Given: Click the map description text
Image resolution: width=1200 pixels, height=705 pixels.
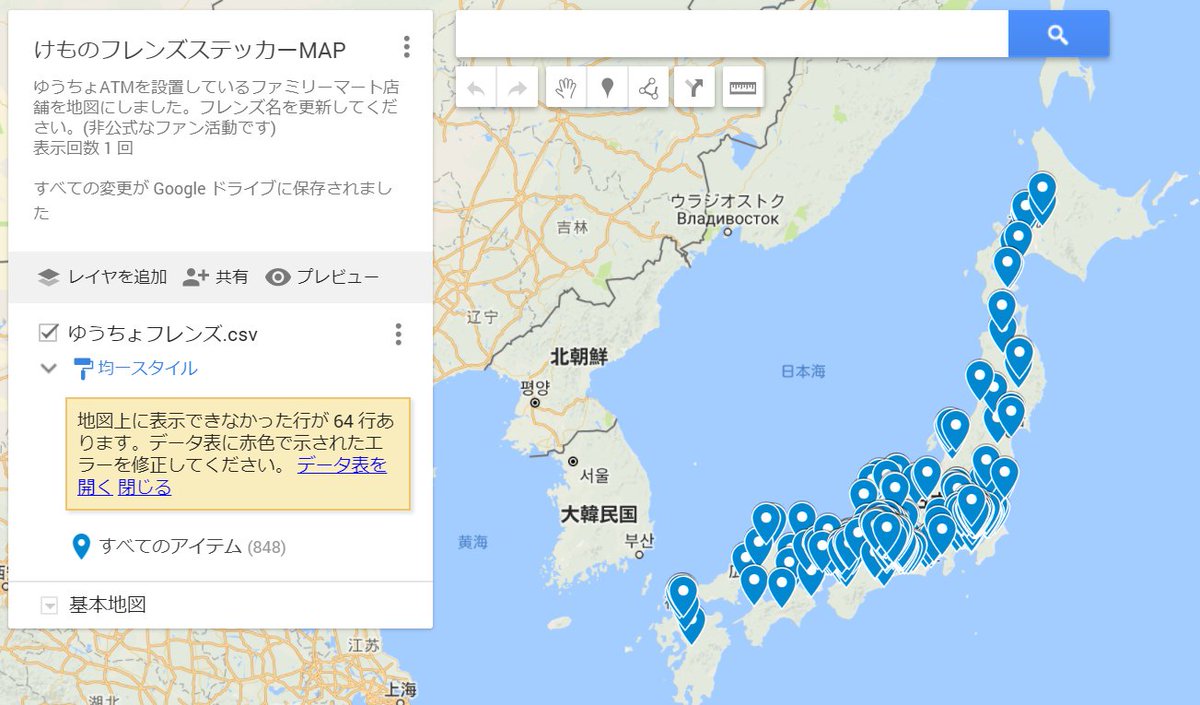Looking at the screenshot, I should point(216,106).
